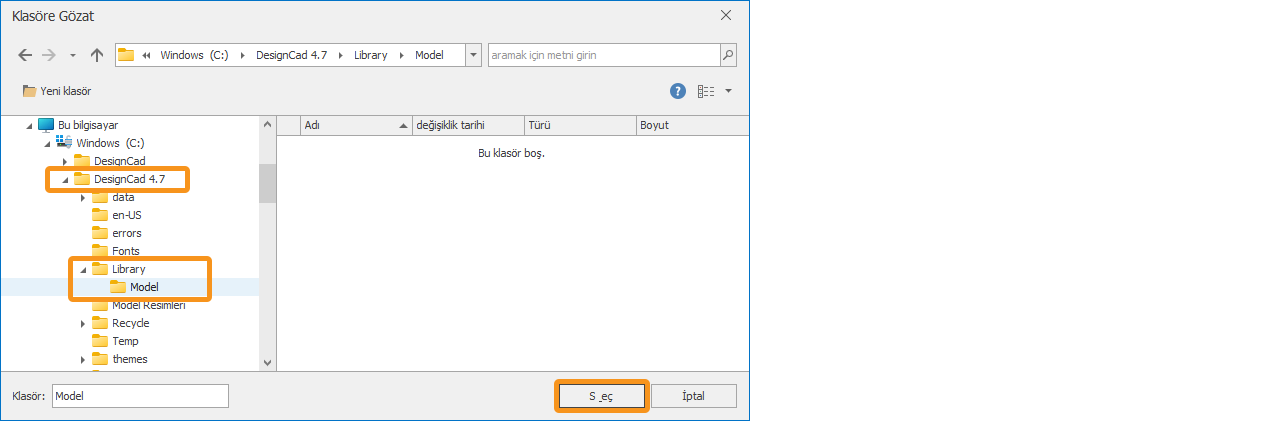Open the view options dropdown arrow
1270x421 pixels.
click(x=728, y=91)
